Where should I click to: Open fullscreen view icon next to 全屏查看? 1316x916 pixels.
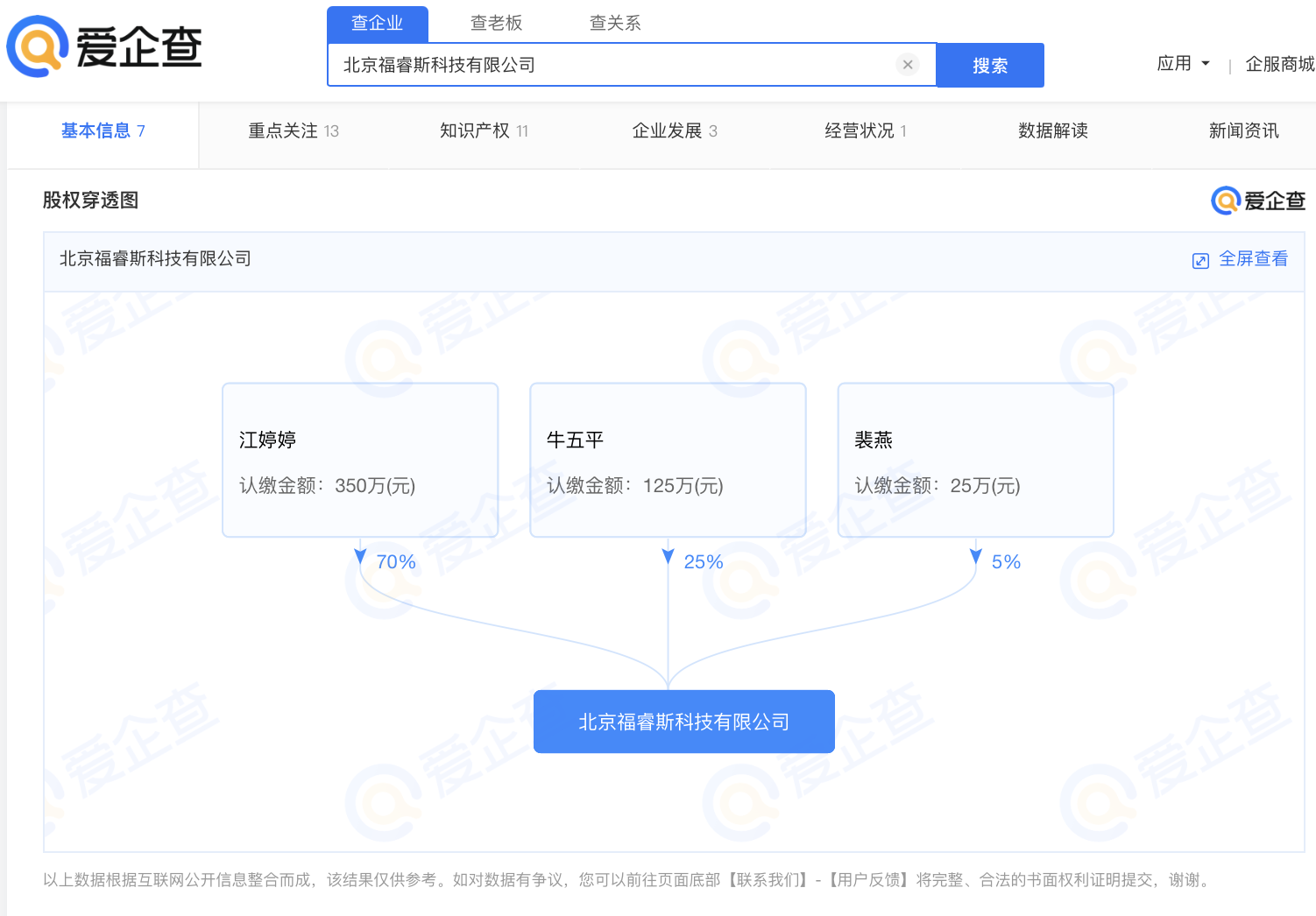tap(1200, 260)
